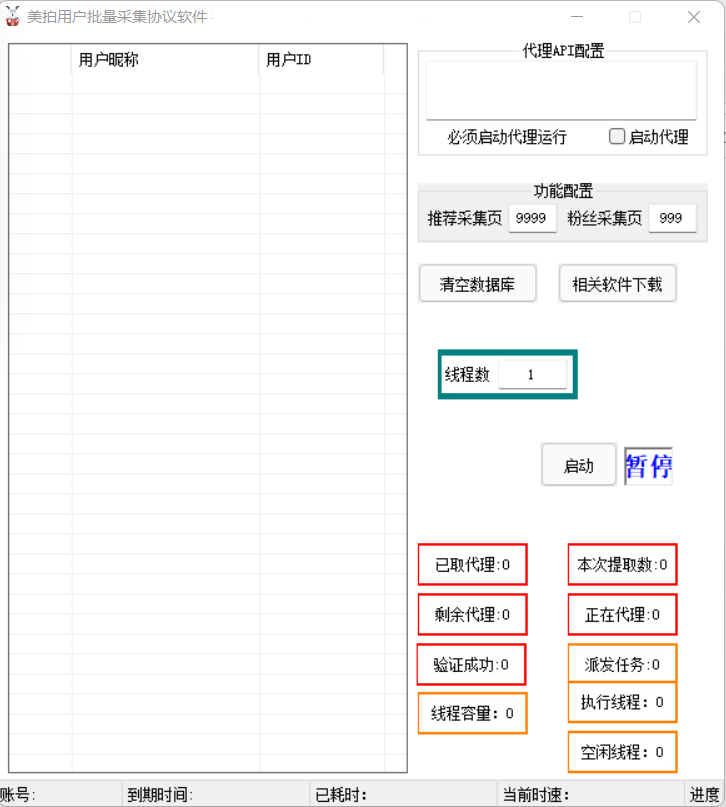The width and height of the screenshot is (726, 807).
Task: Click the 粉丝采集页 input field
Action: [672, 218]
